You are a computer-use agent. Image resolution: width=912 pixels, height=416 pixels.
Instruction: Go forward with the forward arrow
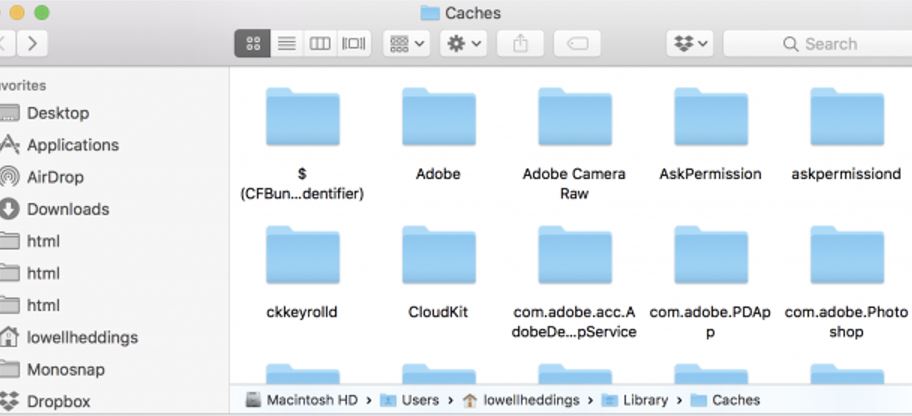[32, 44]
